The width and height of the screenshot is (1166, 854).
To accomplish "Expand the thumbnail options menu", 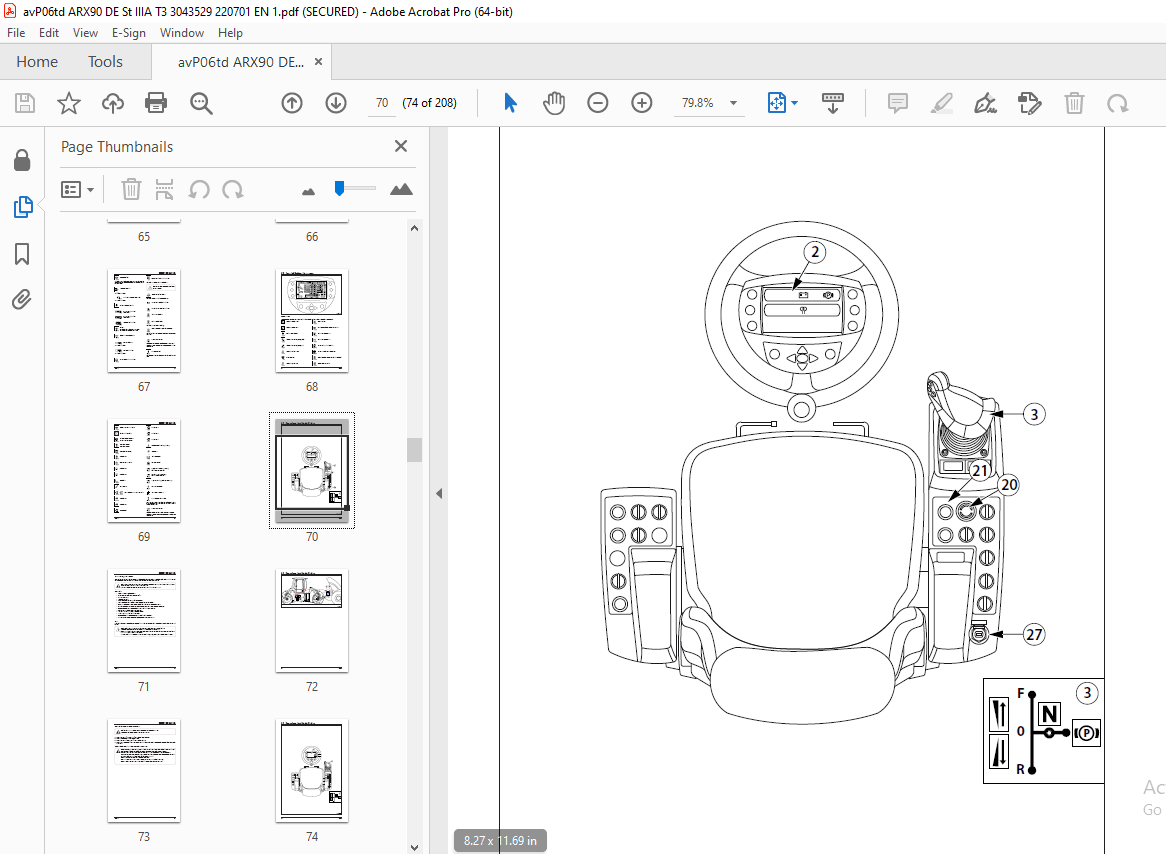I will [x=78, y=190].
